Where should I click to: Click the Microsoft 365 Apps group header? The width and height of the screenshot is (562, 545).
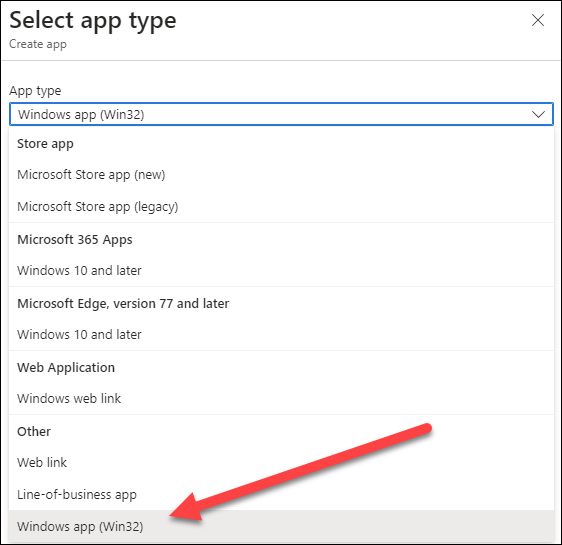[x=75, y=239]
